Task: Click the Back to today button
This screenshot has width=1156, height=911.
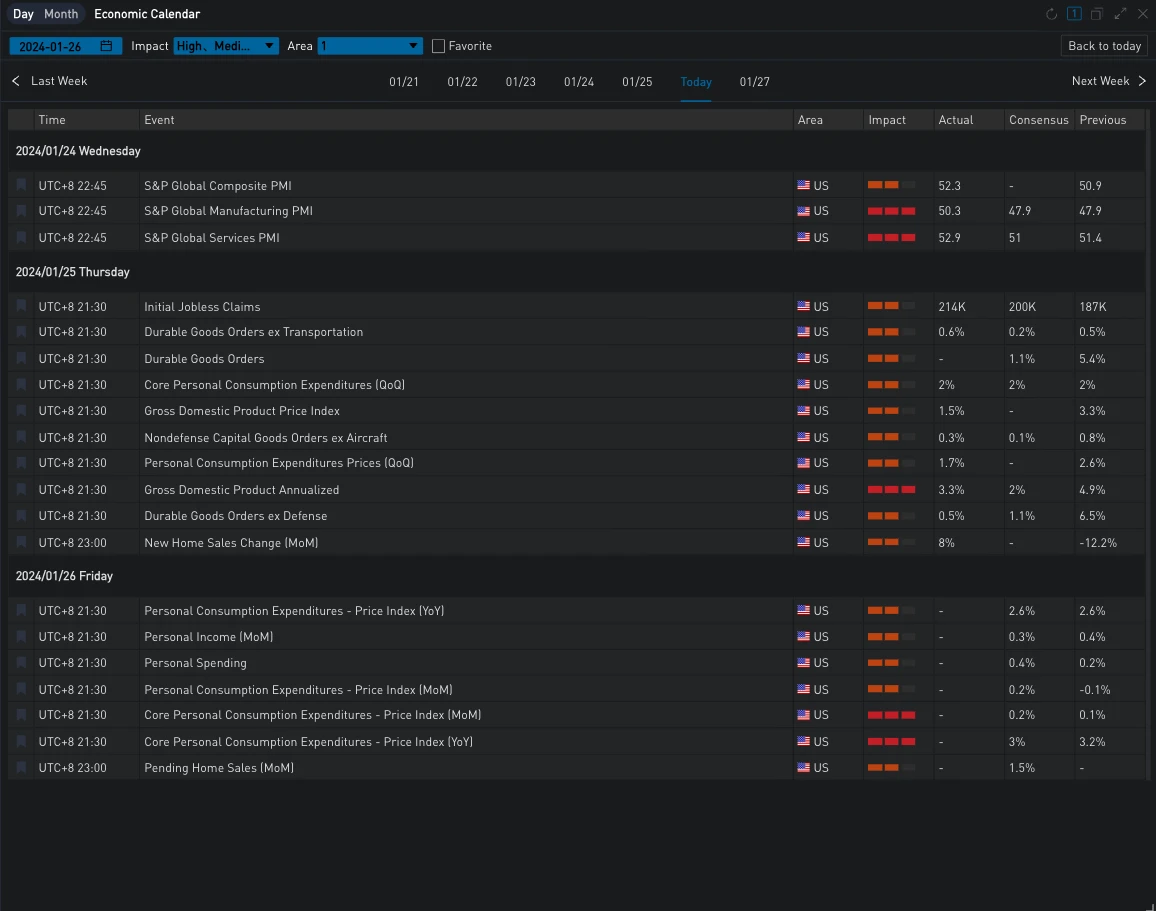Action: (x=1104, y=46)
